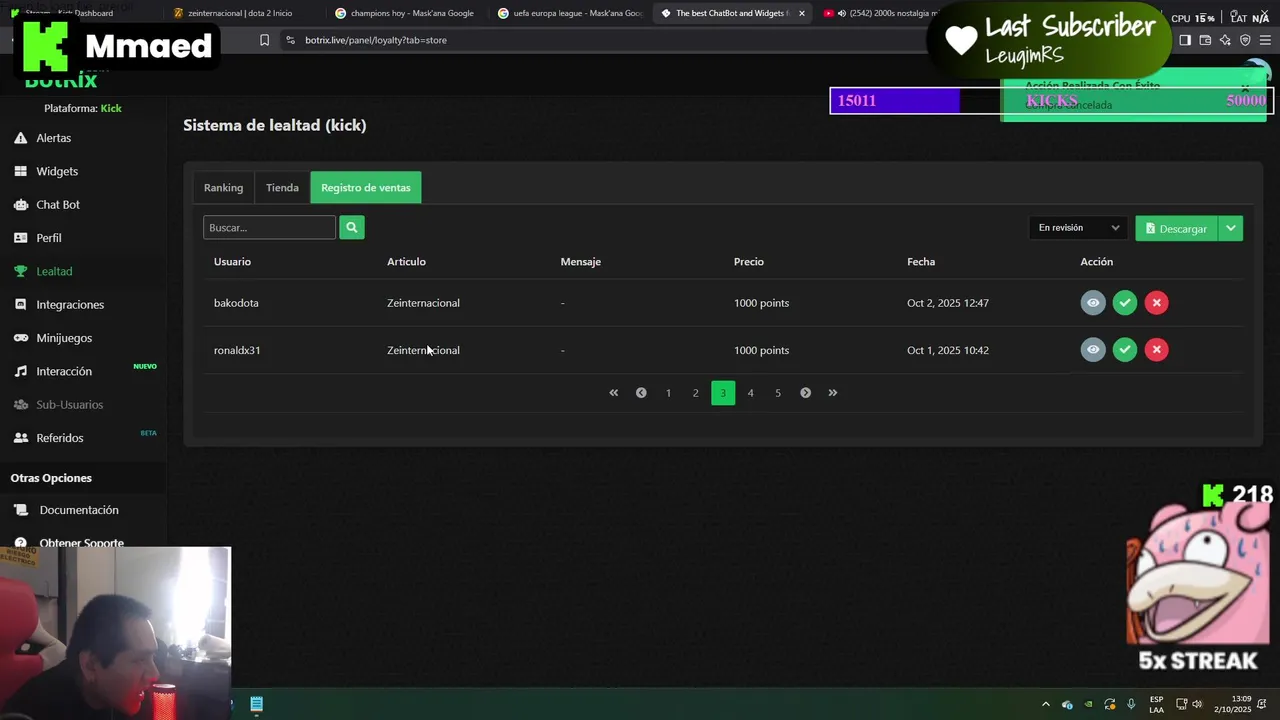
Task: Select the Registro de ventas tab
Action: point(366,187)
